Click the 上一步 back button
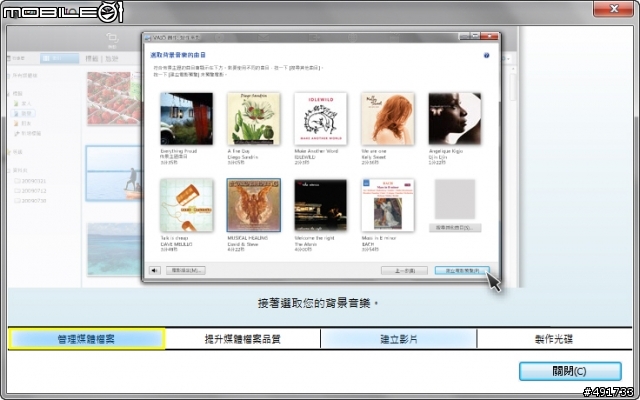The image size is (640, 400). [x=404, y=271]
